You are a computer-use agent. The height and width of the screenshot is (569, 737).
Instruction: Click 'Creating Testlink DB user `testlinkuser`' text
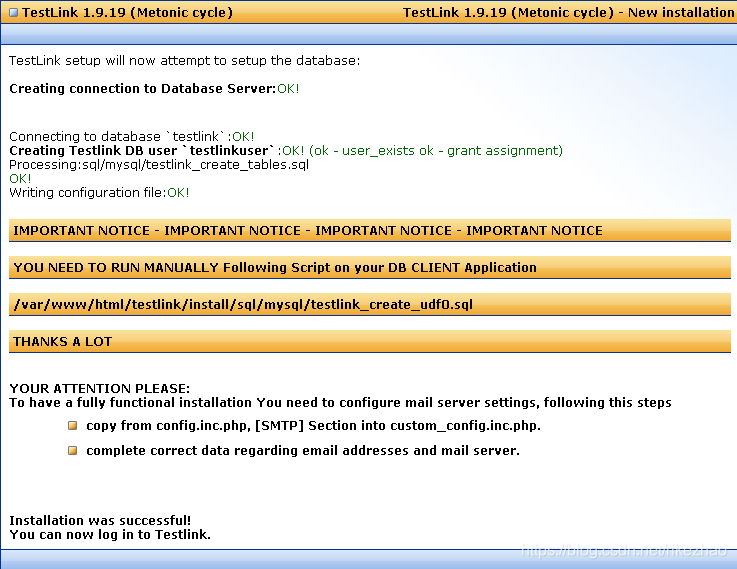point(141,151)
